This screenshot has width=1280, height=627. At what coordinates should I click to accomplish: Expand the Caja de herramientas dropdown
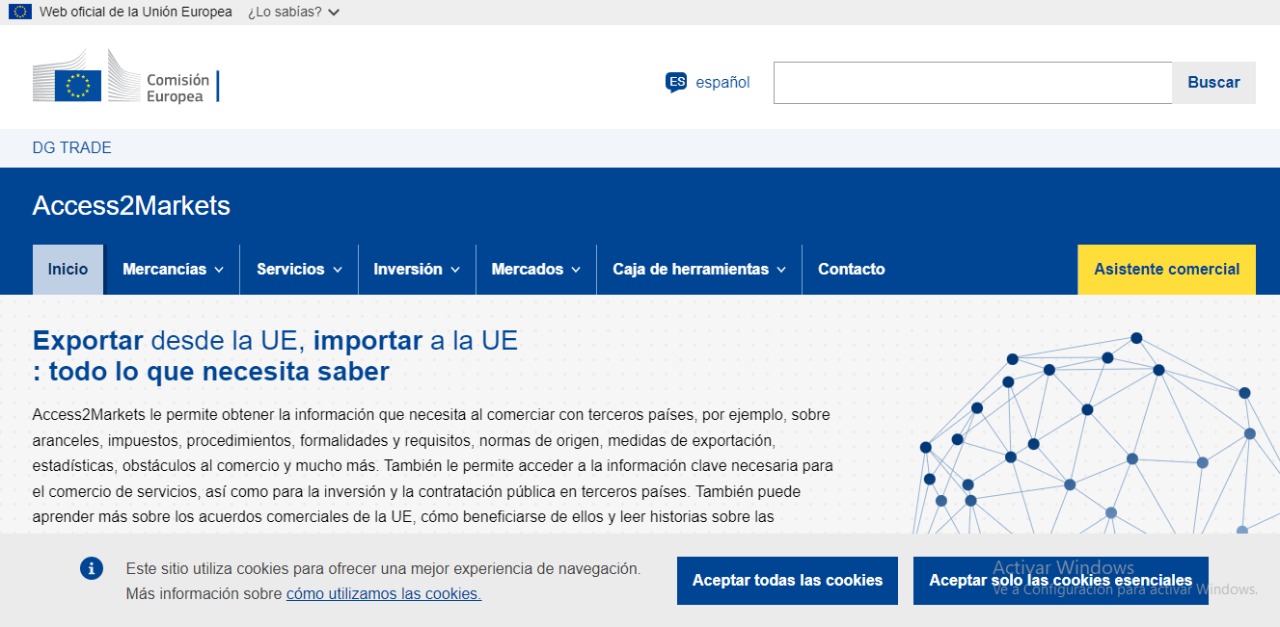tap(698, 269)
